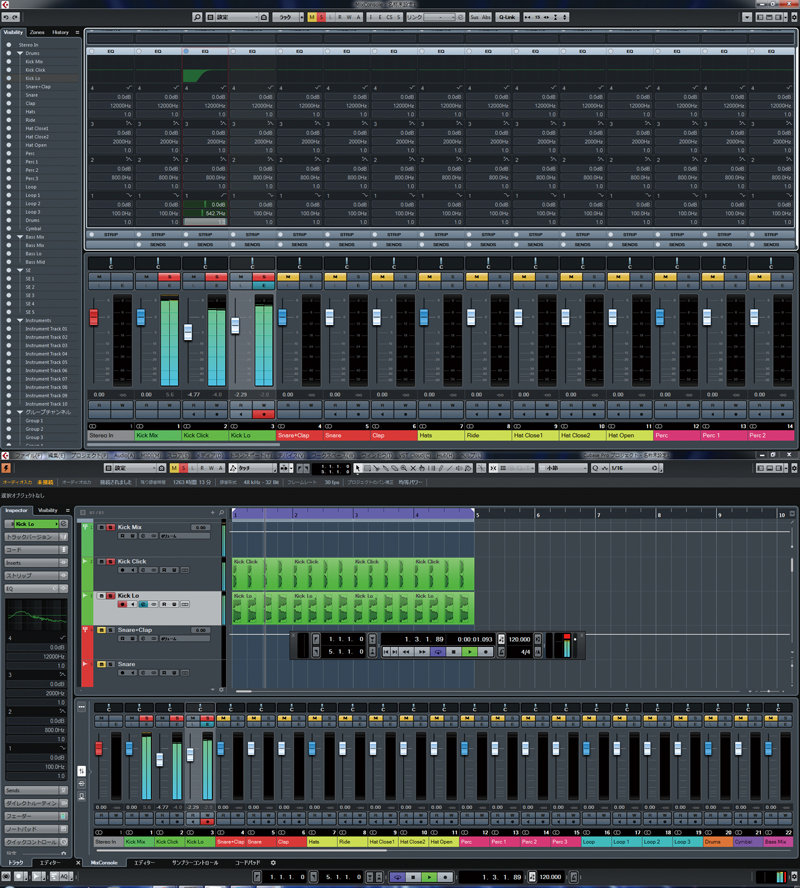Click rewind button in floating transport panel
This screenshot has width=800, height=888.
click(407, 651)
